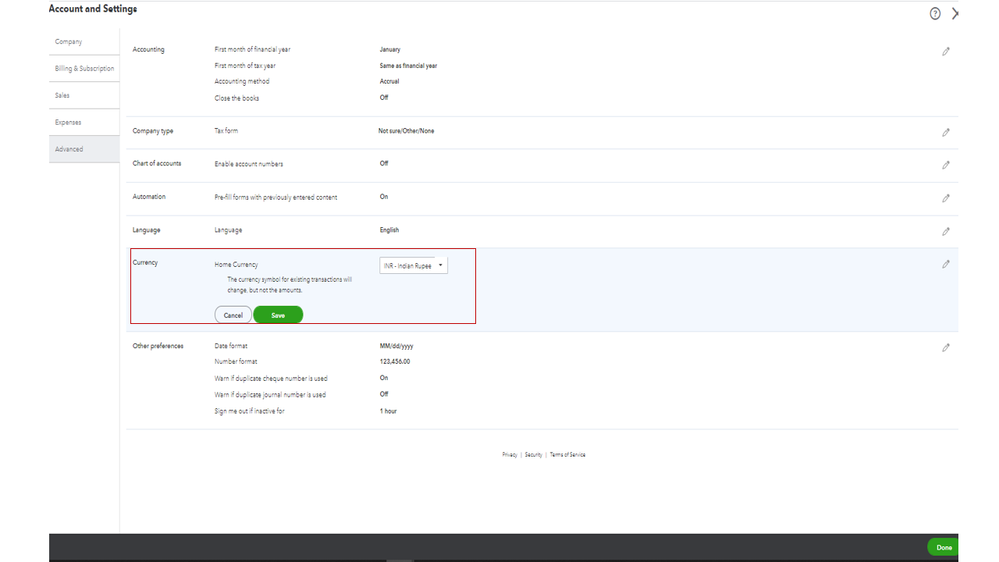Click 'Pre-fill forms with previously entered content'
Viewport: 999px width, 562px height.
pos(276,198)
